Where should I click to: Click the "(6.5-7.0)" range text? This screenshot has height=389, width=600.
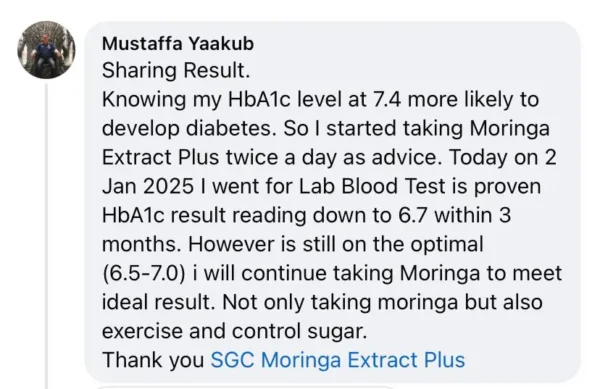pos(144,273)
